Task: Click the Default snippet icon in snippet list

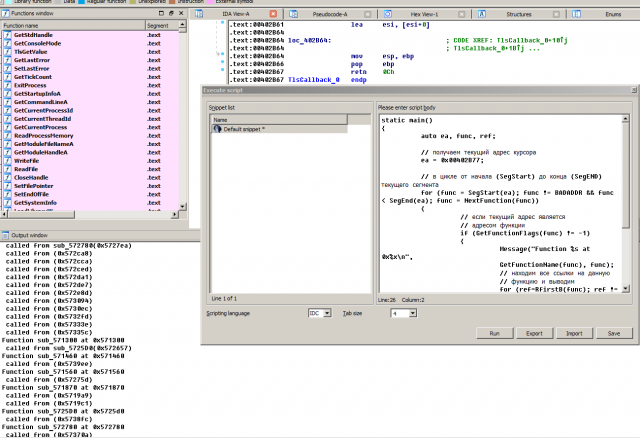Action: (x=217, y=129)
